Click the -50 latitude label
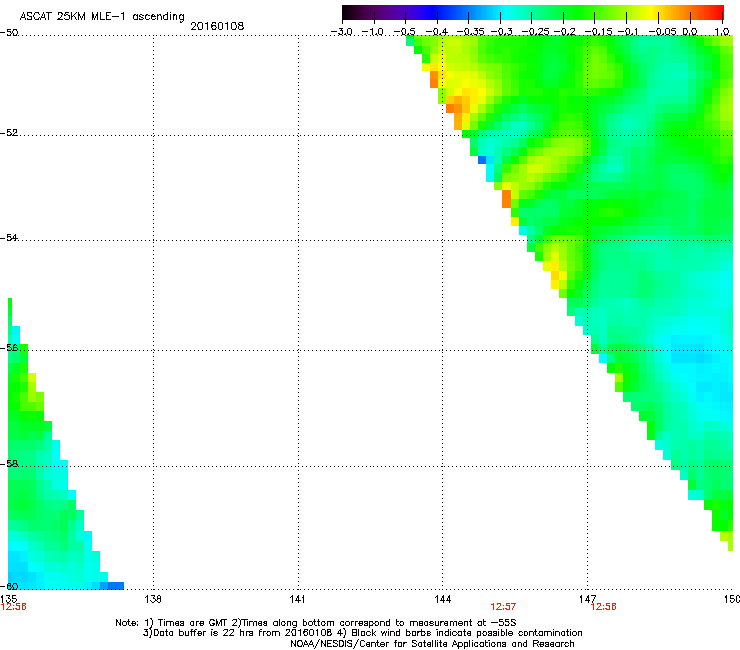This screenshot has width=740, height=650. tap(9, 33)
